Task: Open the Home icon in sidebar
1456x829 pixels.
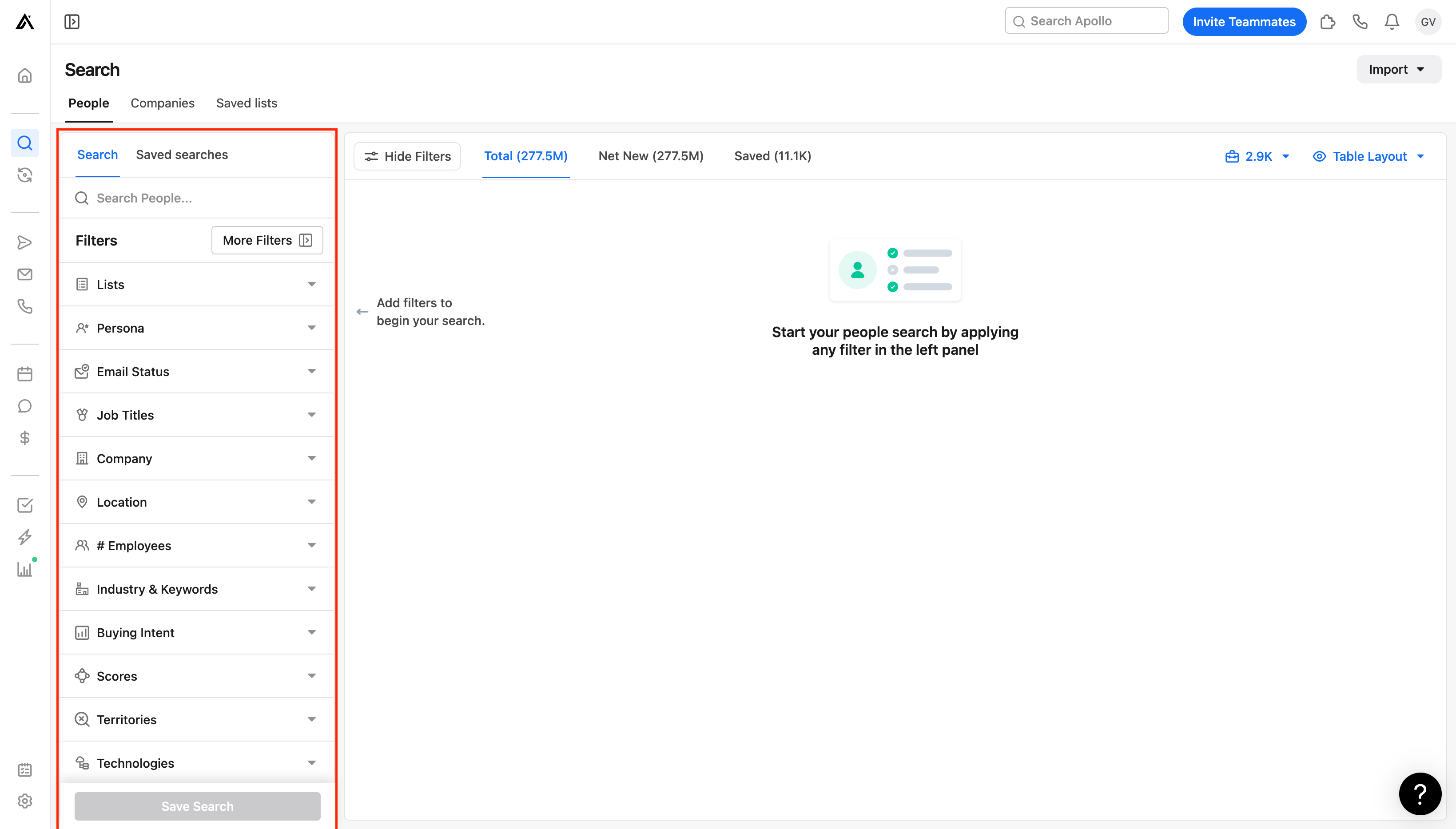Action: click(24, 76)
